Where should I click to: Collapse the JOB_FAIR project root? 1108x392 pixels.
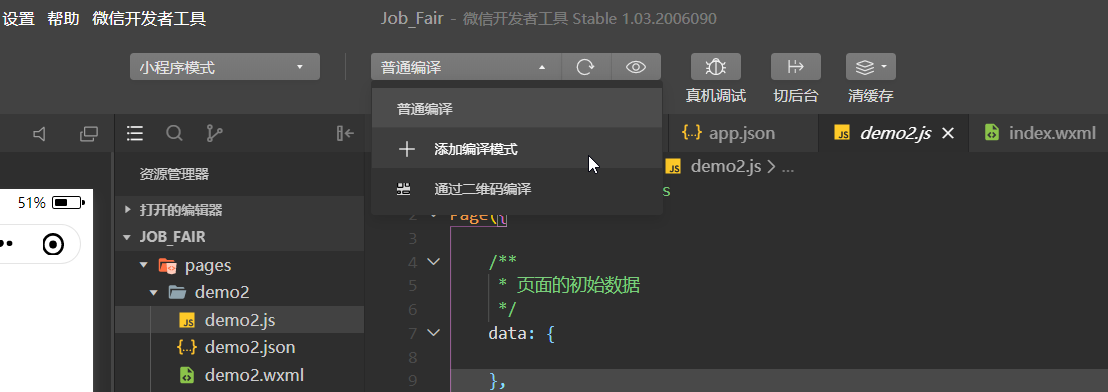click(240, 237)
